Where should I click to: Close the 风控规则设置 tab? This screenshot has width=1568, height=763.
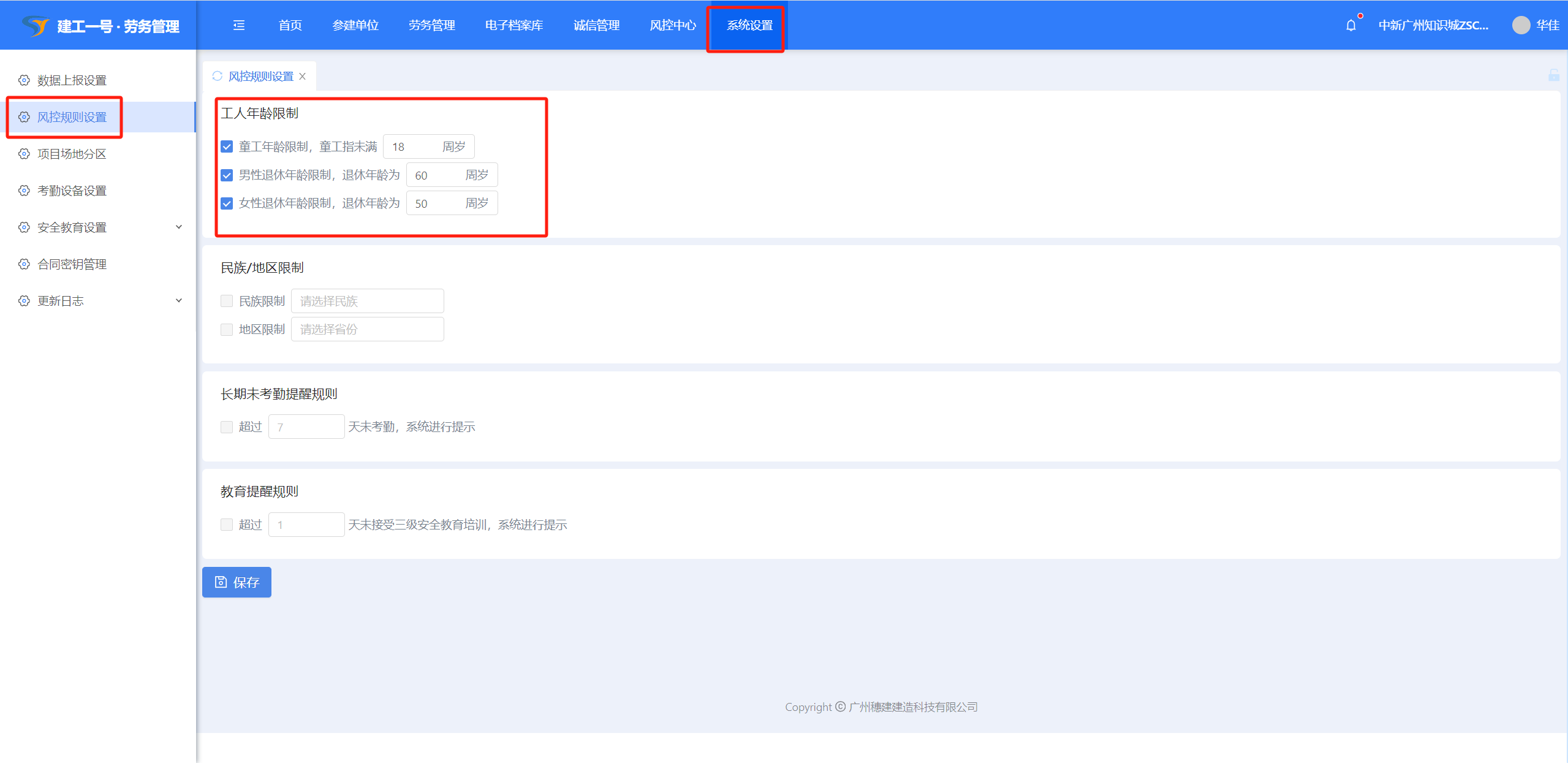[303, 77]
